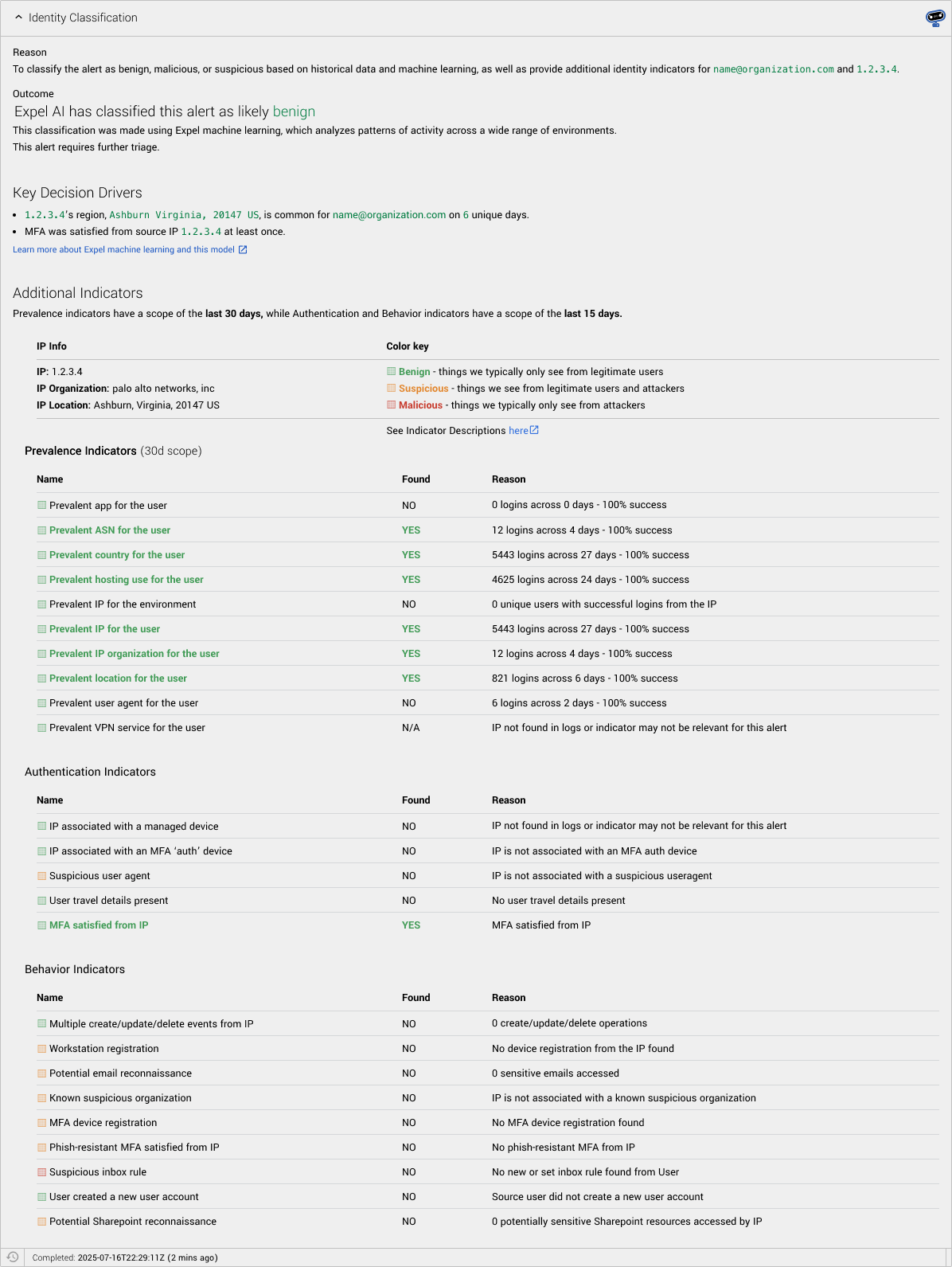Open the external link icon after 'this model'
The width and height of the screenshot is (952, 1267).
[x=243, y=250]
